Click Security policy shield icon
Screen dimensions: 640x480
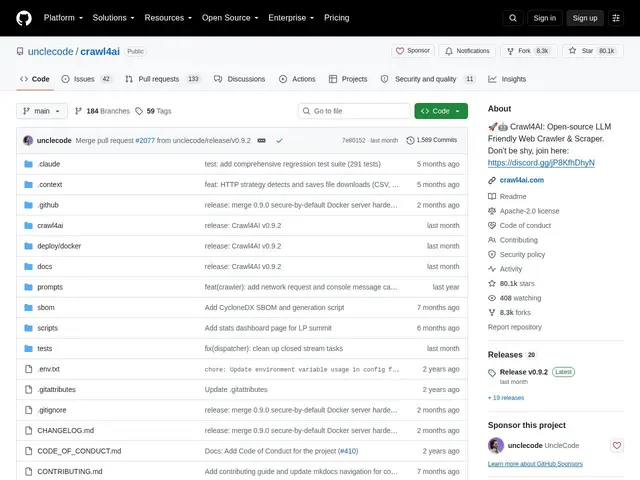coord(492,254)
